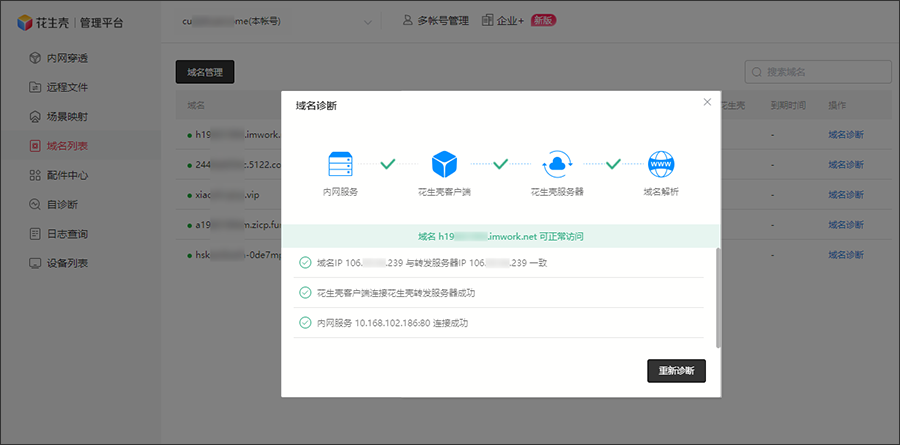Image resolution: width=900 pixels, height=445 pixels.
Task: Click success icon beside 域名IP result
Action: coord(305,262)
